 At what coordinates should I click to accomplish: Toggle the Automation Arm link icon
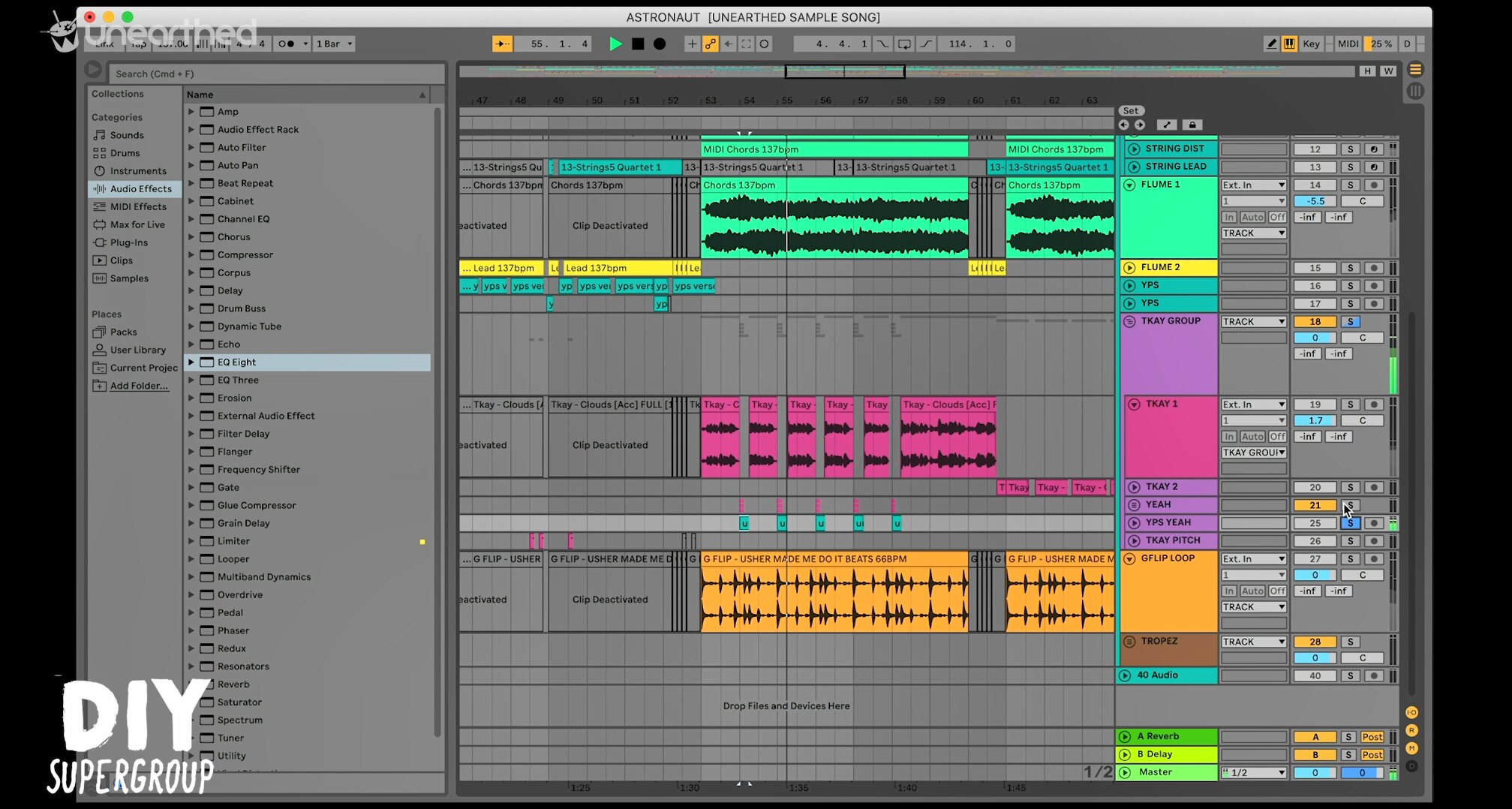pyautogui.click(x=710, y=44)
